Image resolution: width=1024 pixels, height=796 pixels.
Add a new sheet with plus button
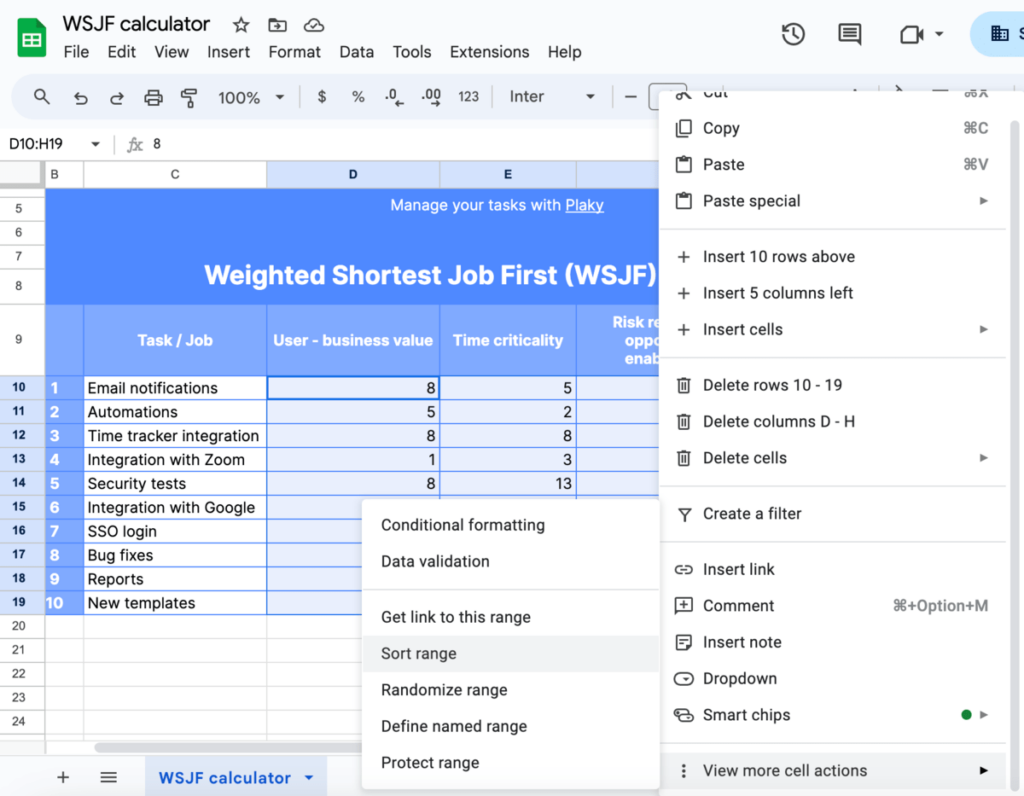[63, 777]
